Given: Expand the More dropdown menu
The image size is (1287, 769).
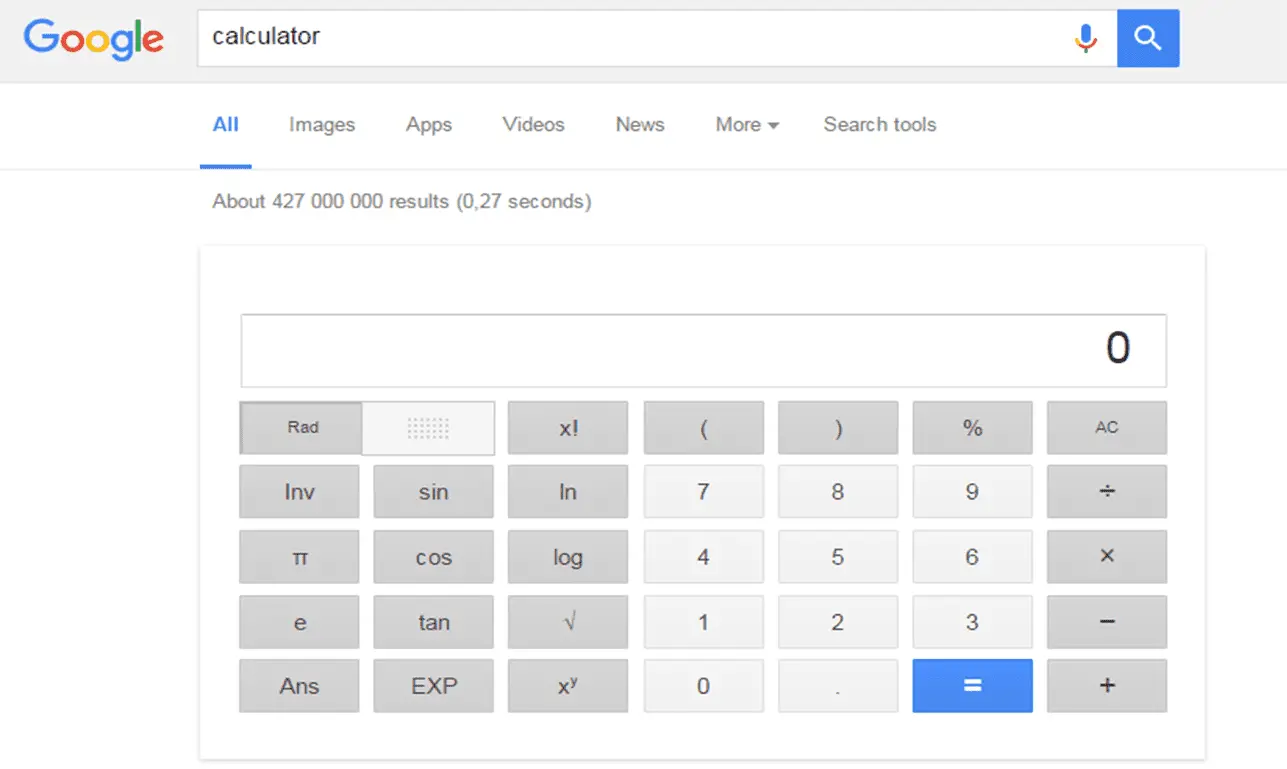Looking at the screenshot, I should tap(746, 125).
